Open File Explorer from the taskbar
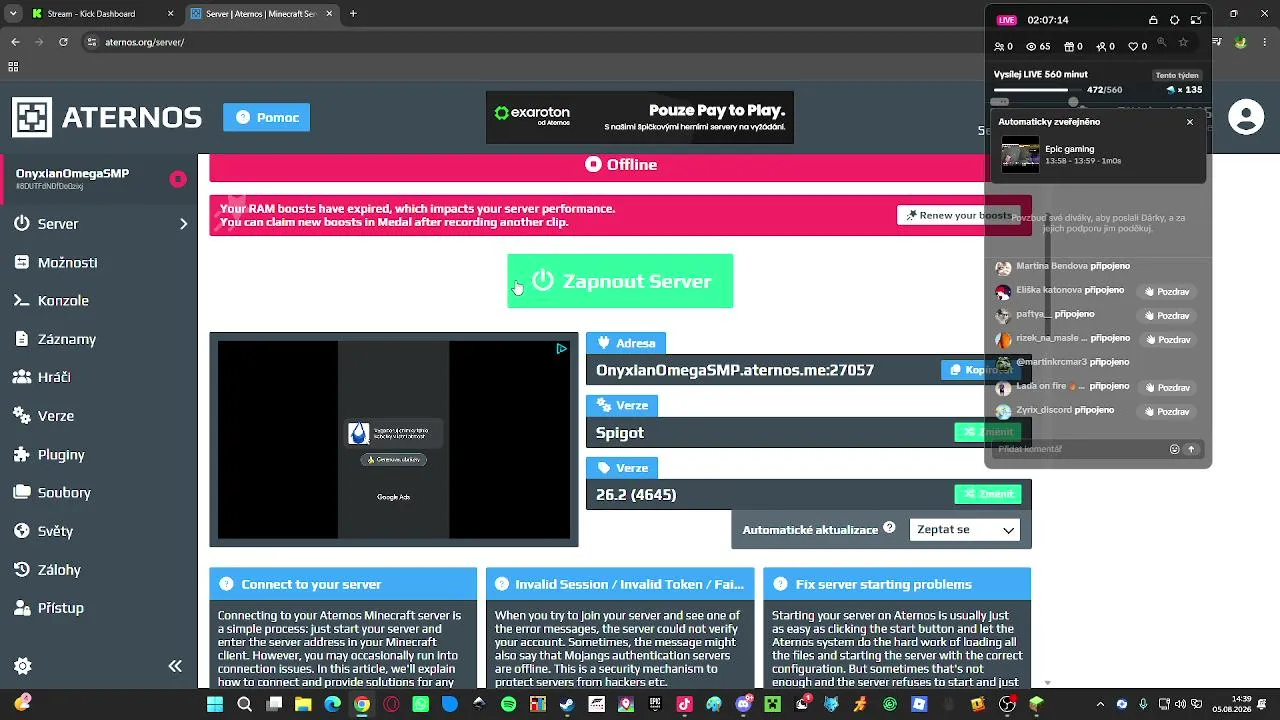This screenshot has height=720, width=1280. pyautogui.click(x=303, y=704)
